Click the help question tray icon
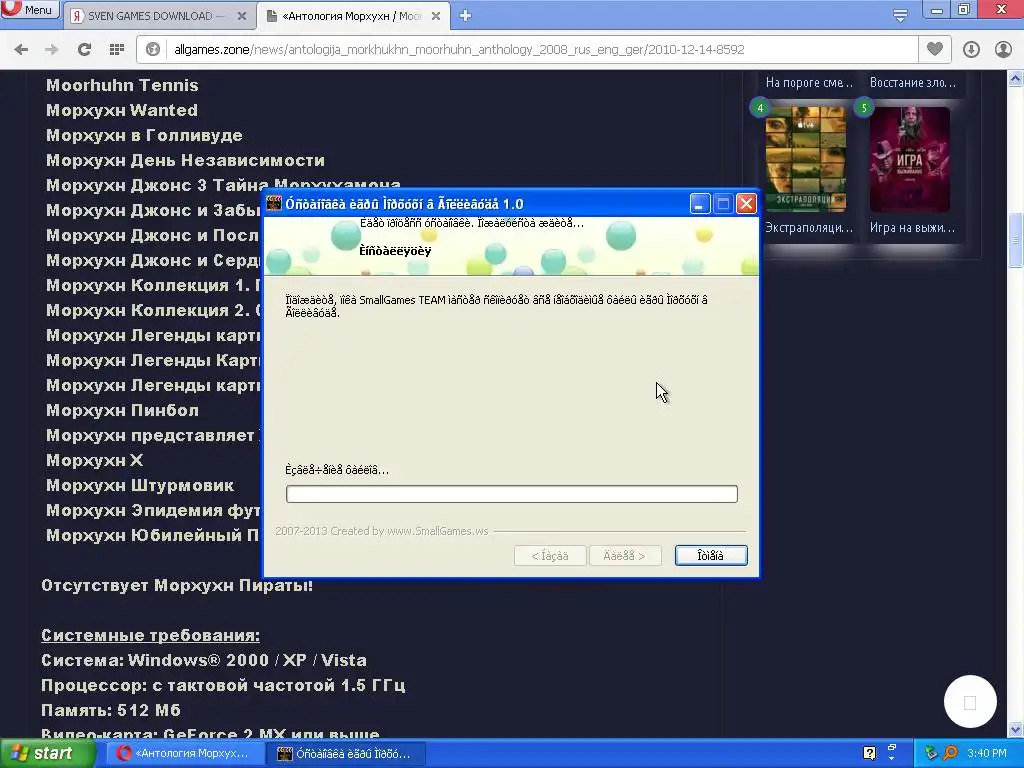 tap(869, 753)
